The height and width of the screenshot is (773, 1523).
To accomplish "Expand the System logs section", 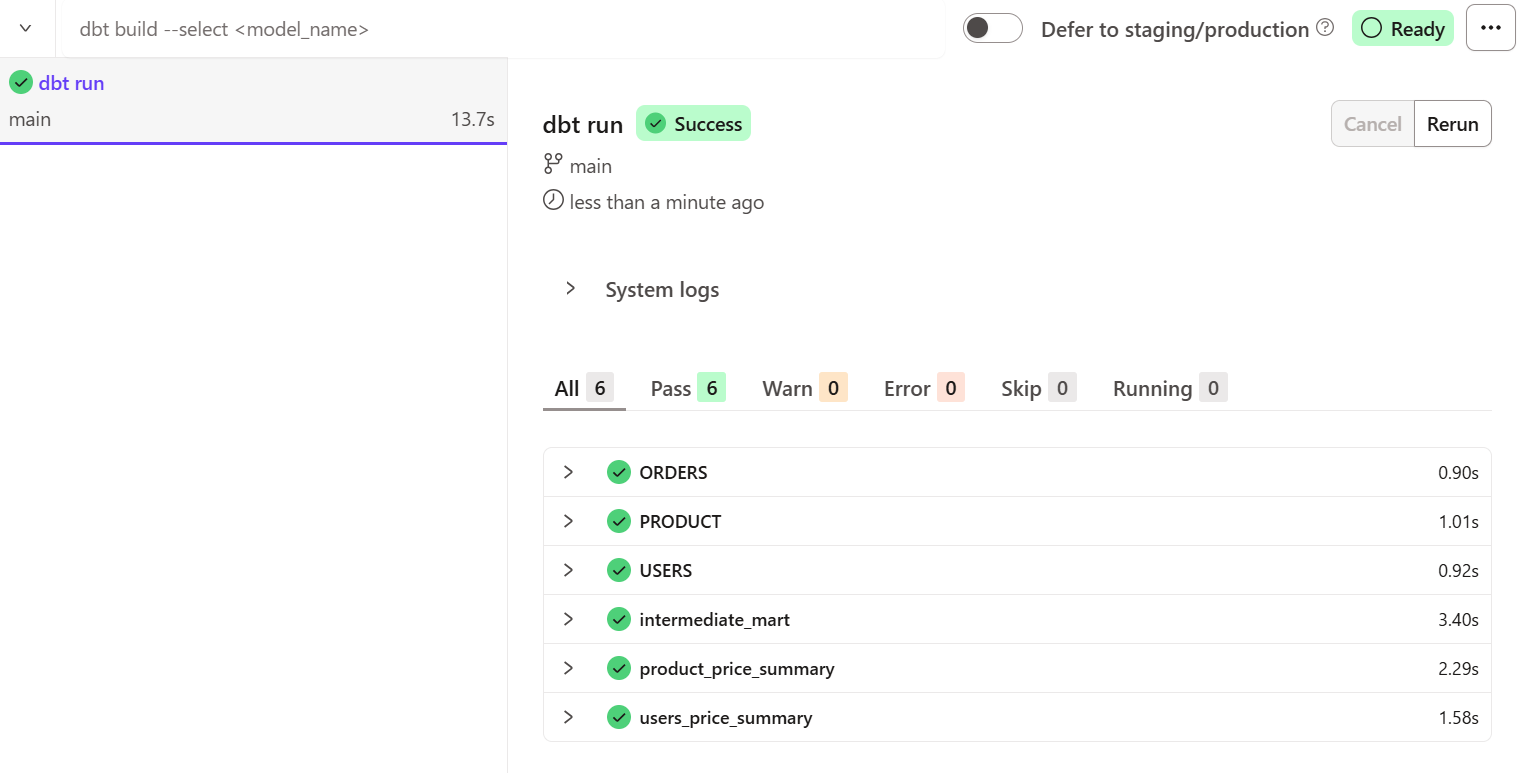I will tap(570, 288).
